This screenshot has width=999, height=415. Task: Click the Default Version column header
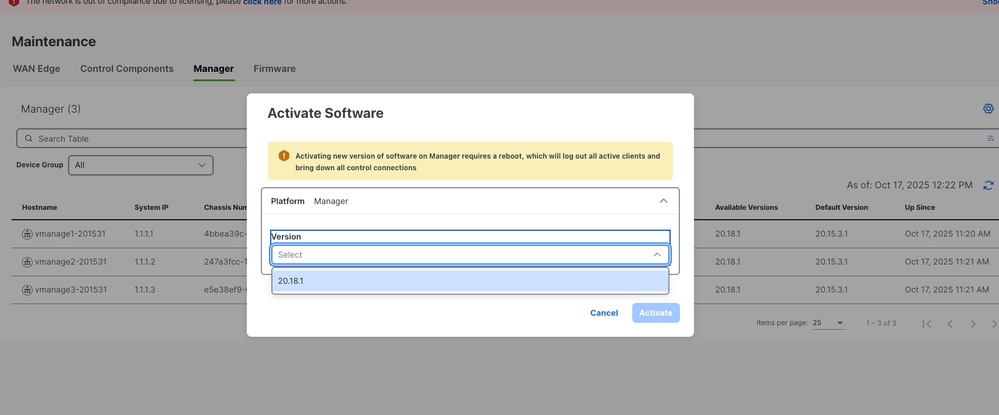[842, 208]
